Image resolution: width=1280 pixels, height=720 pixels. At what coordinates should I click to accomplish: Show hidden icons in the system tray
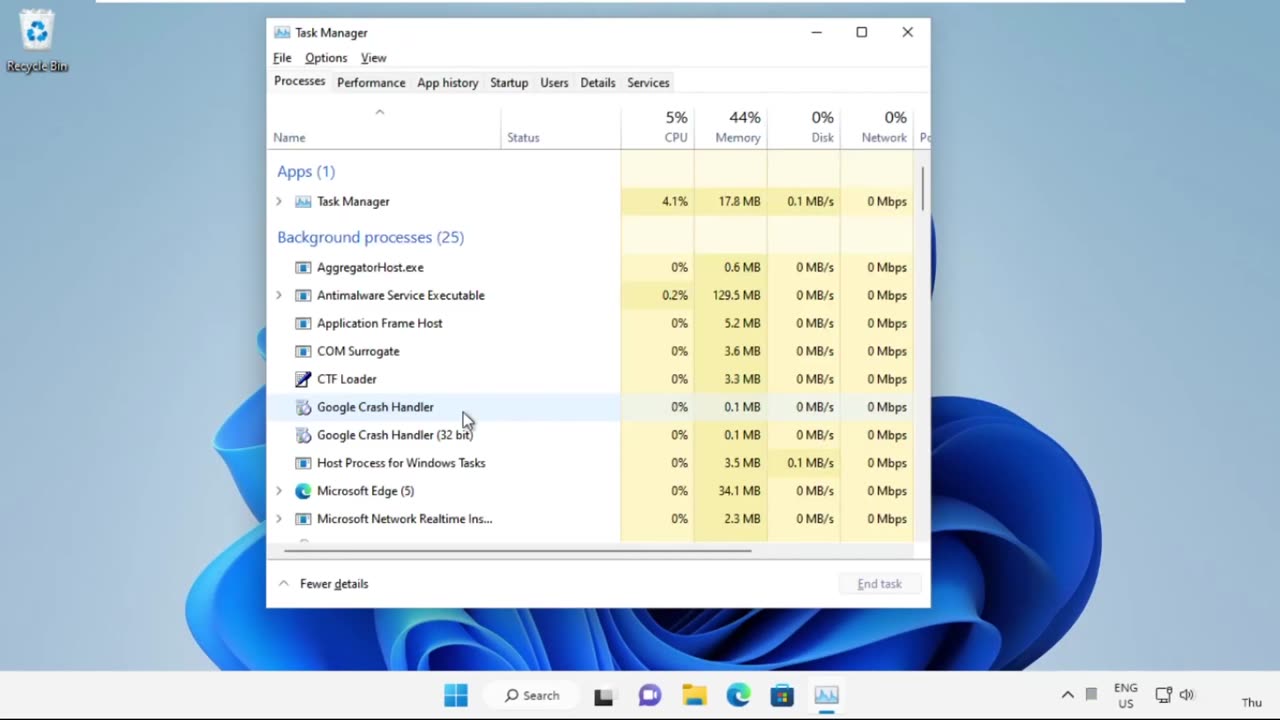(x=1067, y=695)
